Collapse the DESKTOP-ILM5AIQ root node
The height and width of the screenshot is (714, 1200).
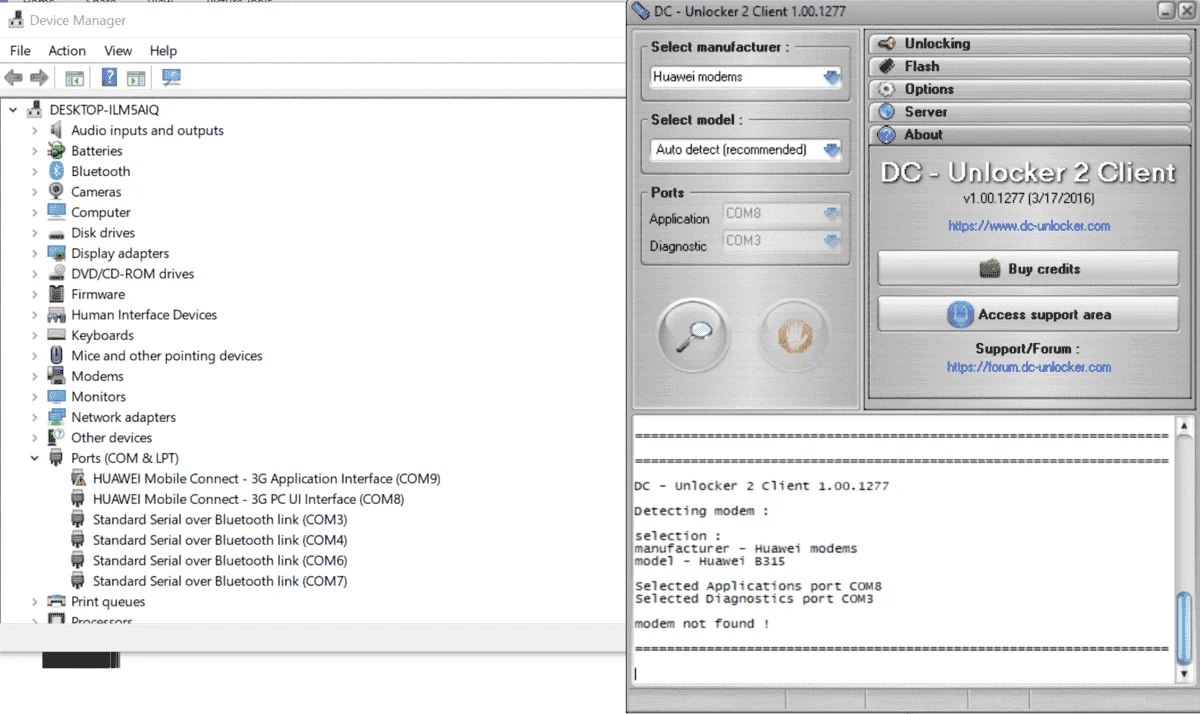(x=13, y=110)
